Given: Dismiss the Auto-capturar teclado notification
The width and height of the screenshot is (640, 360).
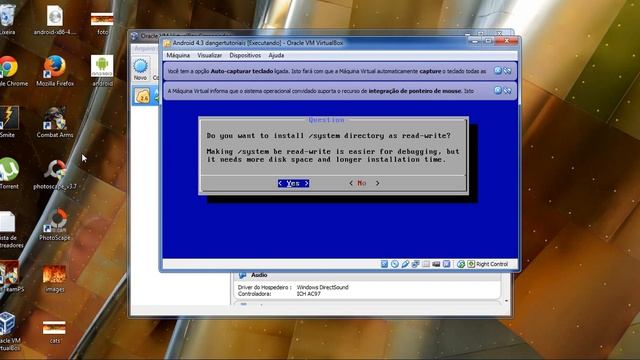Looking at the screenshot, I should [x=498, y=71].
